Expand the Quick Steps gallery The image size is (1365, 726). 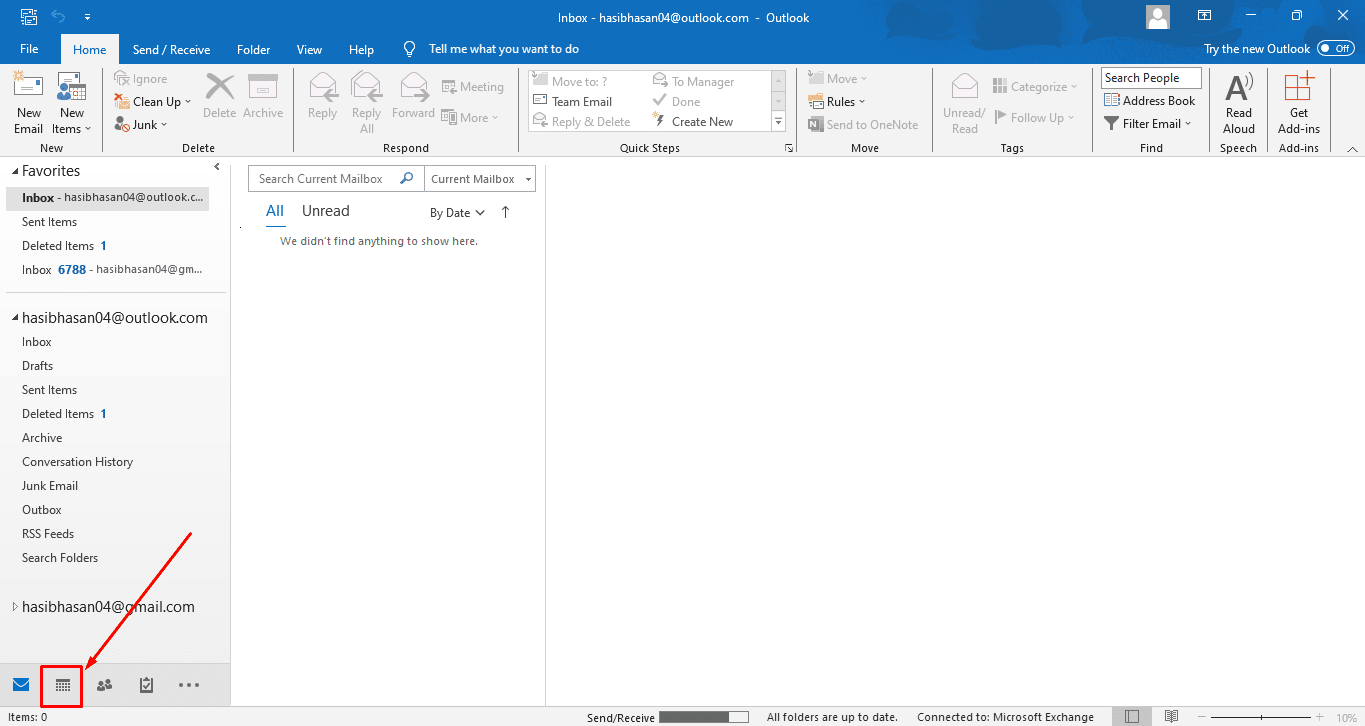[x=778, y=122]
